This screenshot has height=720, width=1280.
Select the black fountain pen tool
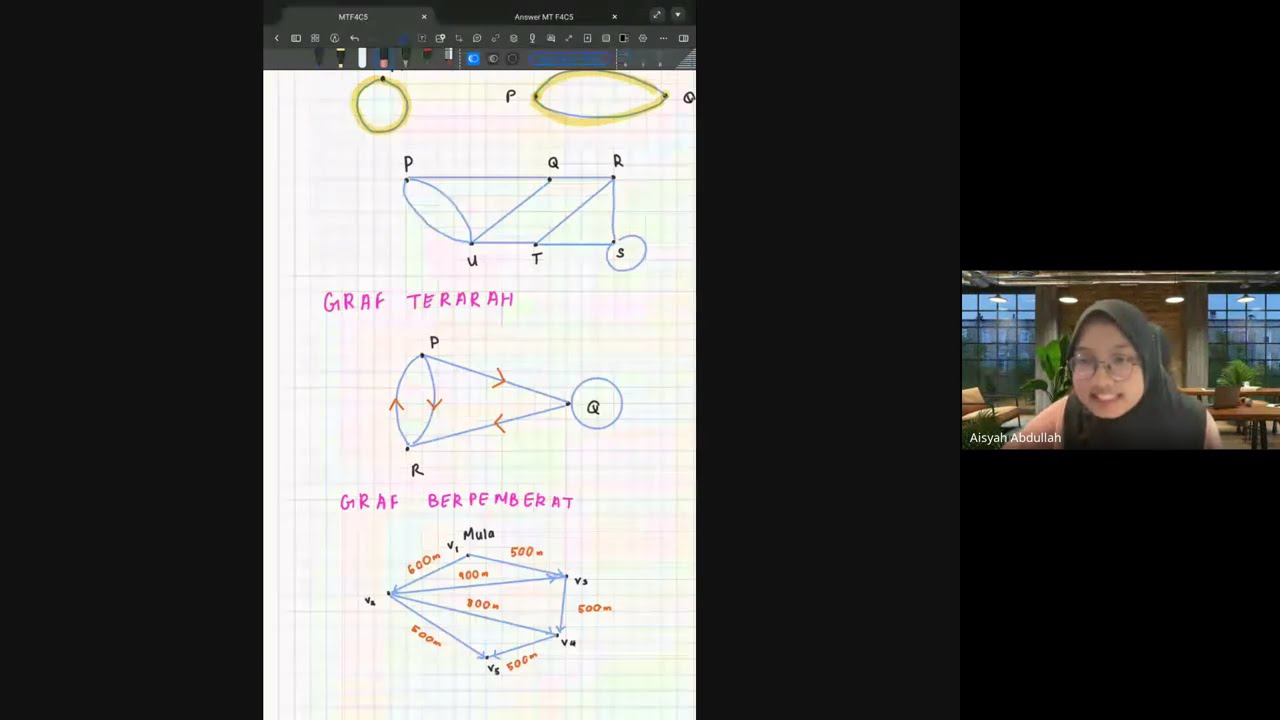tap(319, 58)
